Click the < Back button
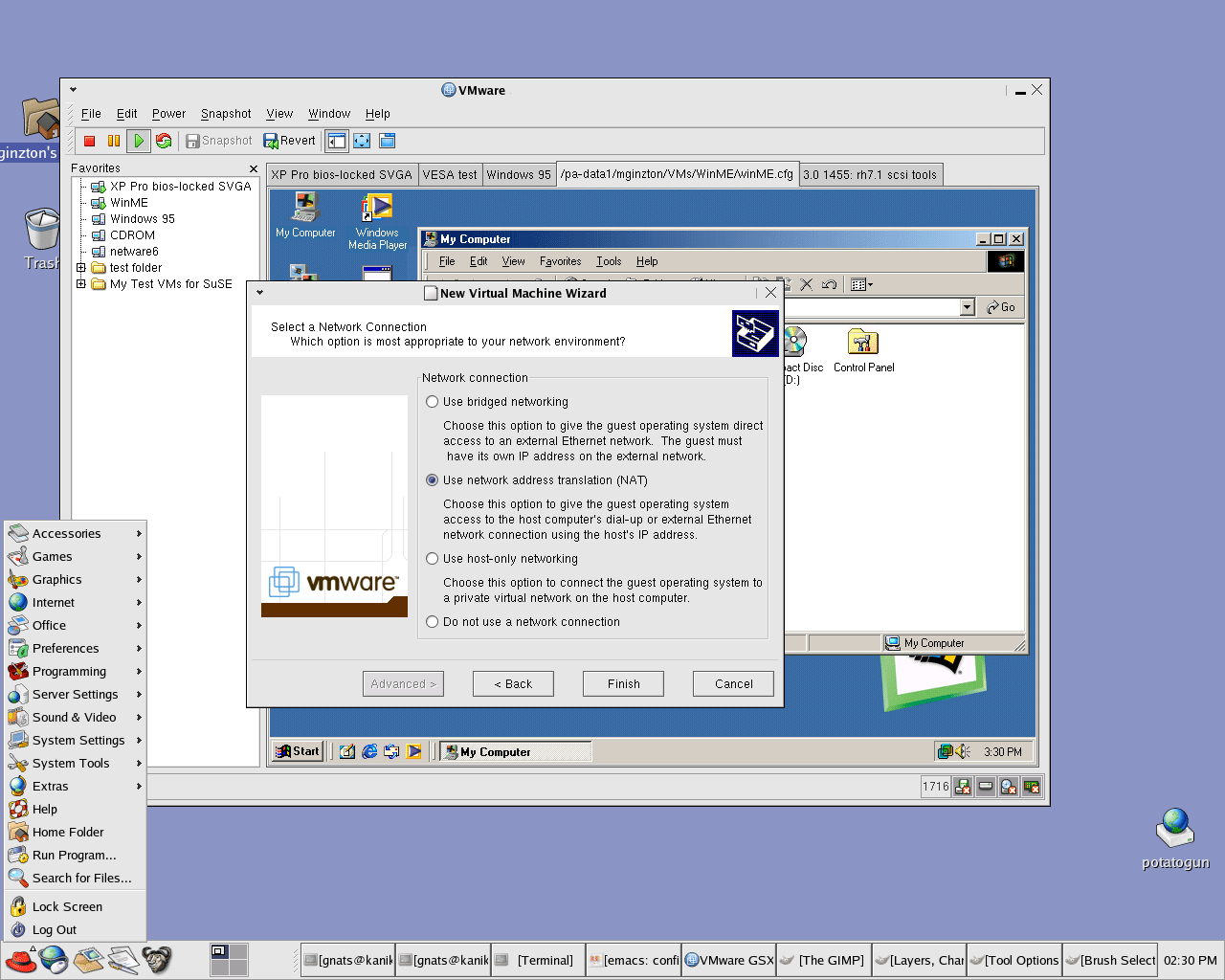 [x=513, y=684]
